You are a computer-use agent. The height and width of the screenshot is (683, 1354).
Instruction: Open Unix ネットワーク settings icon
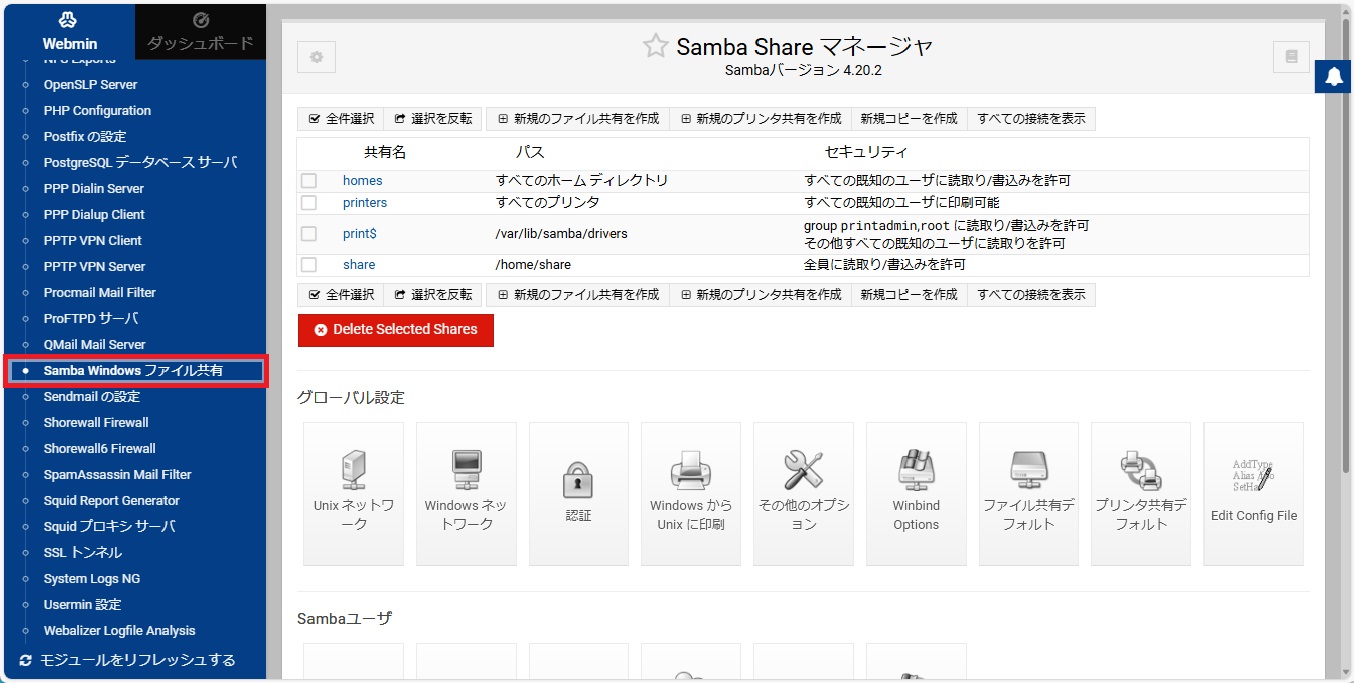click(x=353, y=494)
